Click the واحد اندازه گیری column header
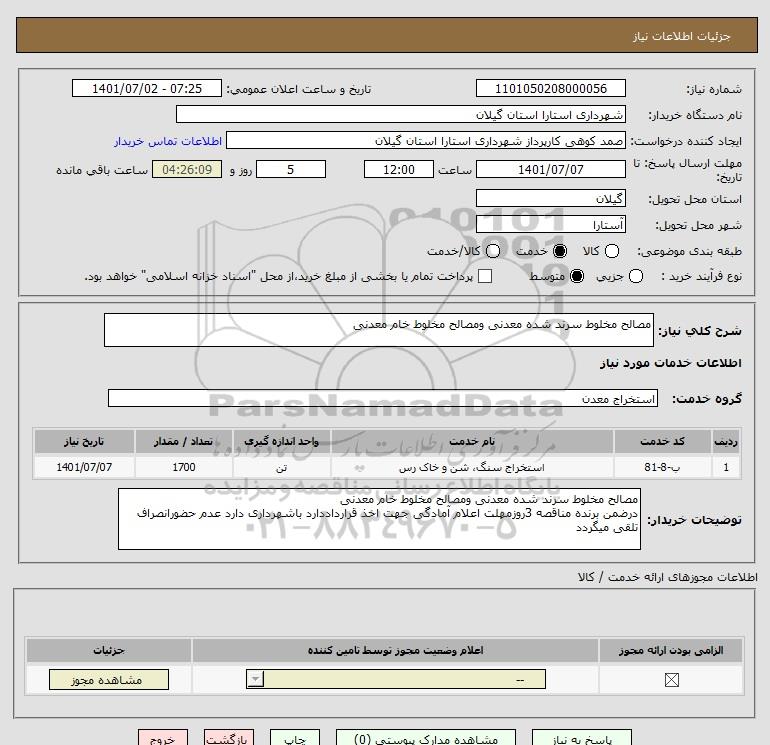 point(282,441)
